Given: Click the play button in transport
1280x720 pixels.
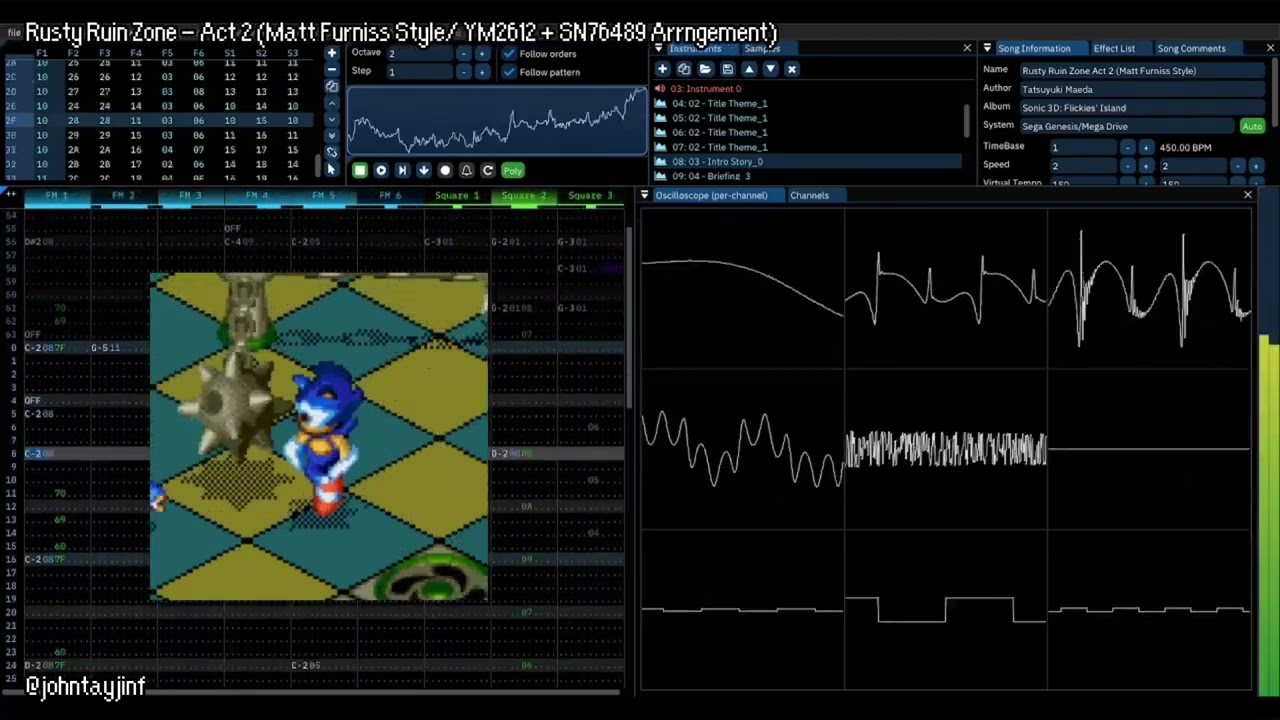Looking at the screenshot, I should [x=381, y=171].
